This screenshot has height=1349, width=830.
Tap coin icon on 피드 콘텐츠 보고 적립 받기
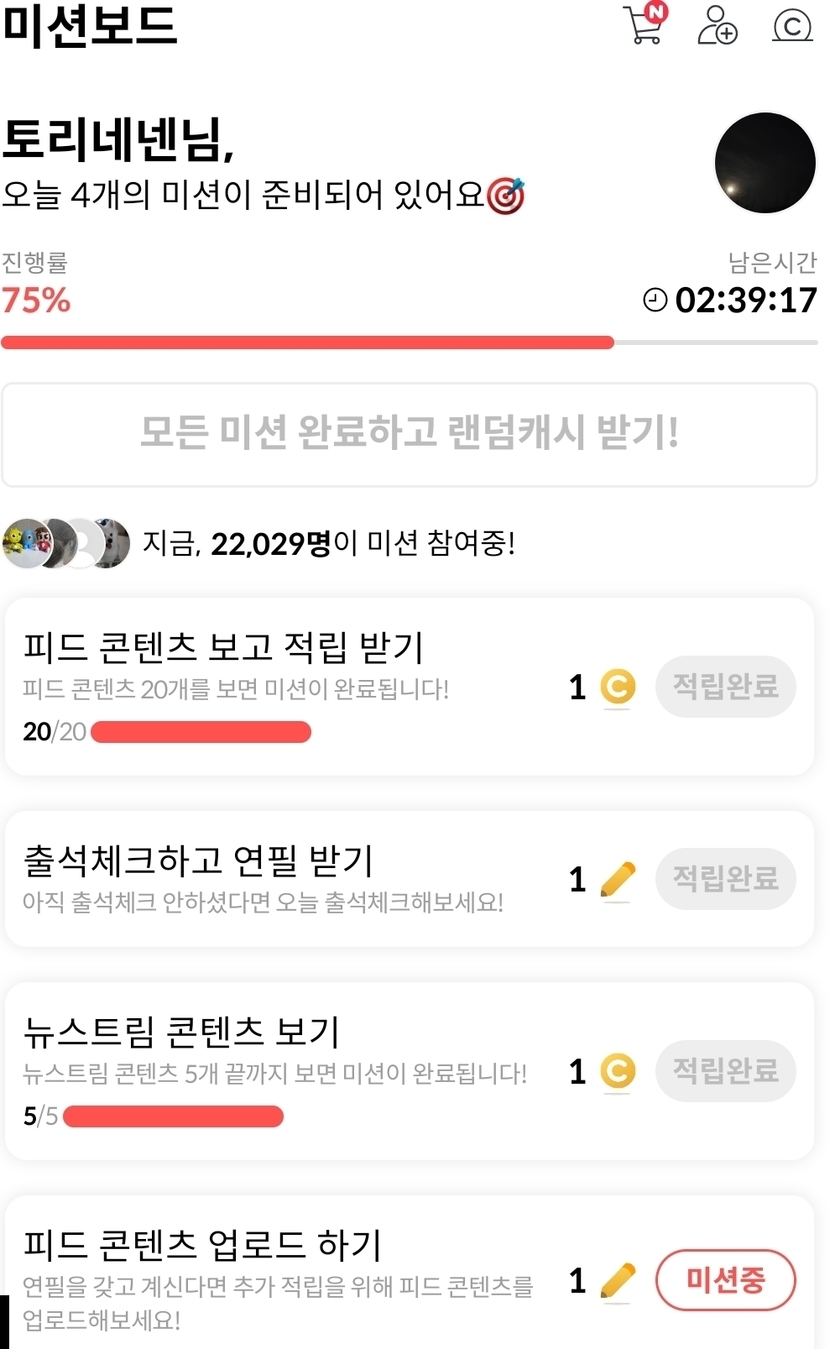click(x=617, y=688)
